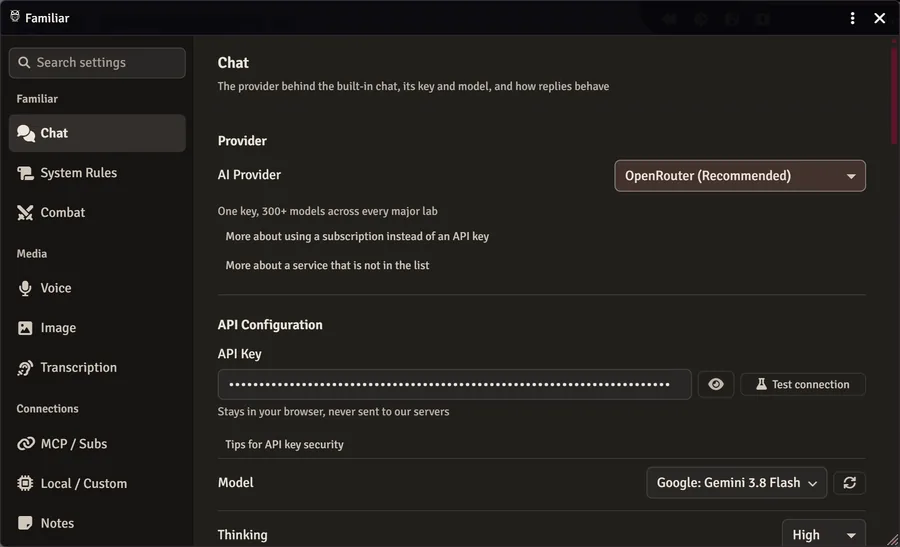Viewport: 900px width, 547px height.
Task: Click the 'Familiar' sidebar group heading
Action: [37, 99]
